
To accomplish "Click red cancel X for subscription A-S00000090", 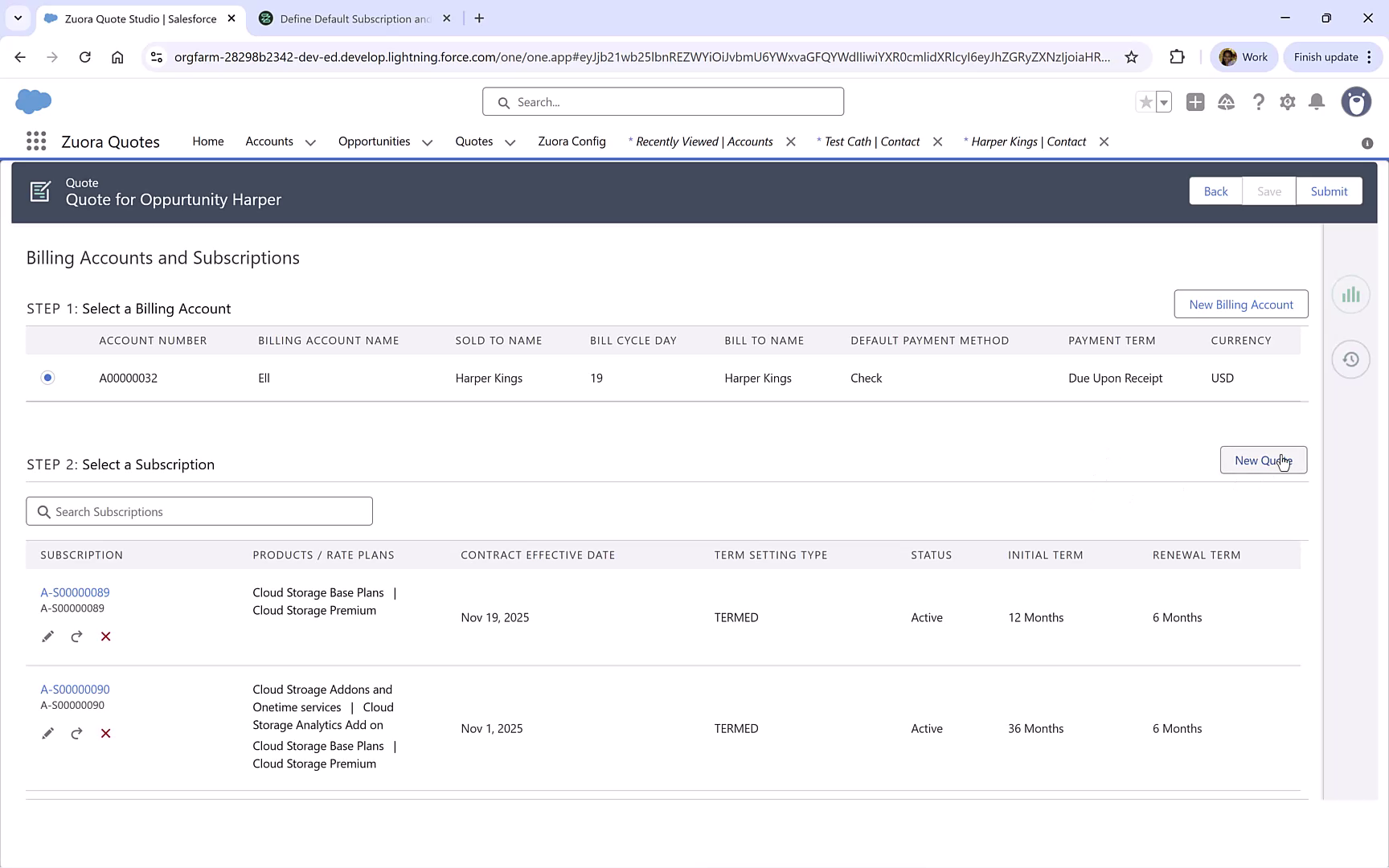I will (x=105, y=734).
